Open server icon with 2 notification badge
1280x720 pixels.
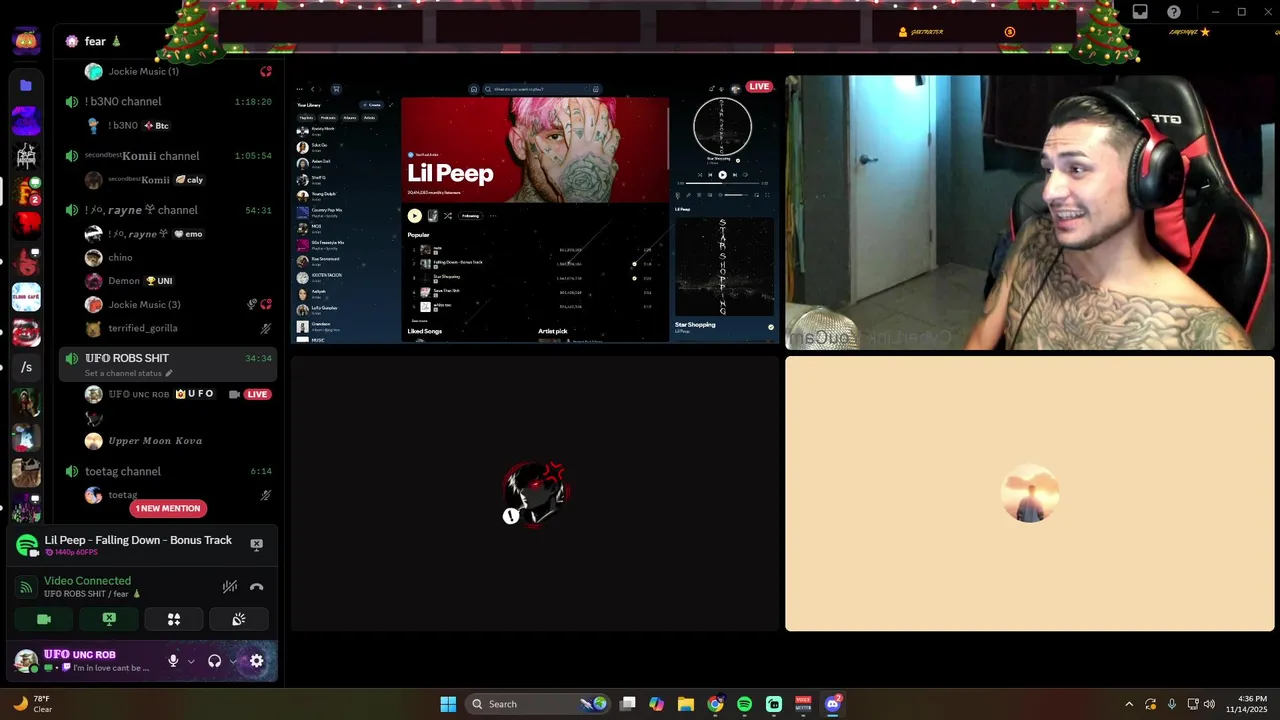tap(26, 190)
